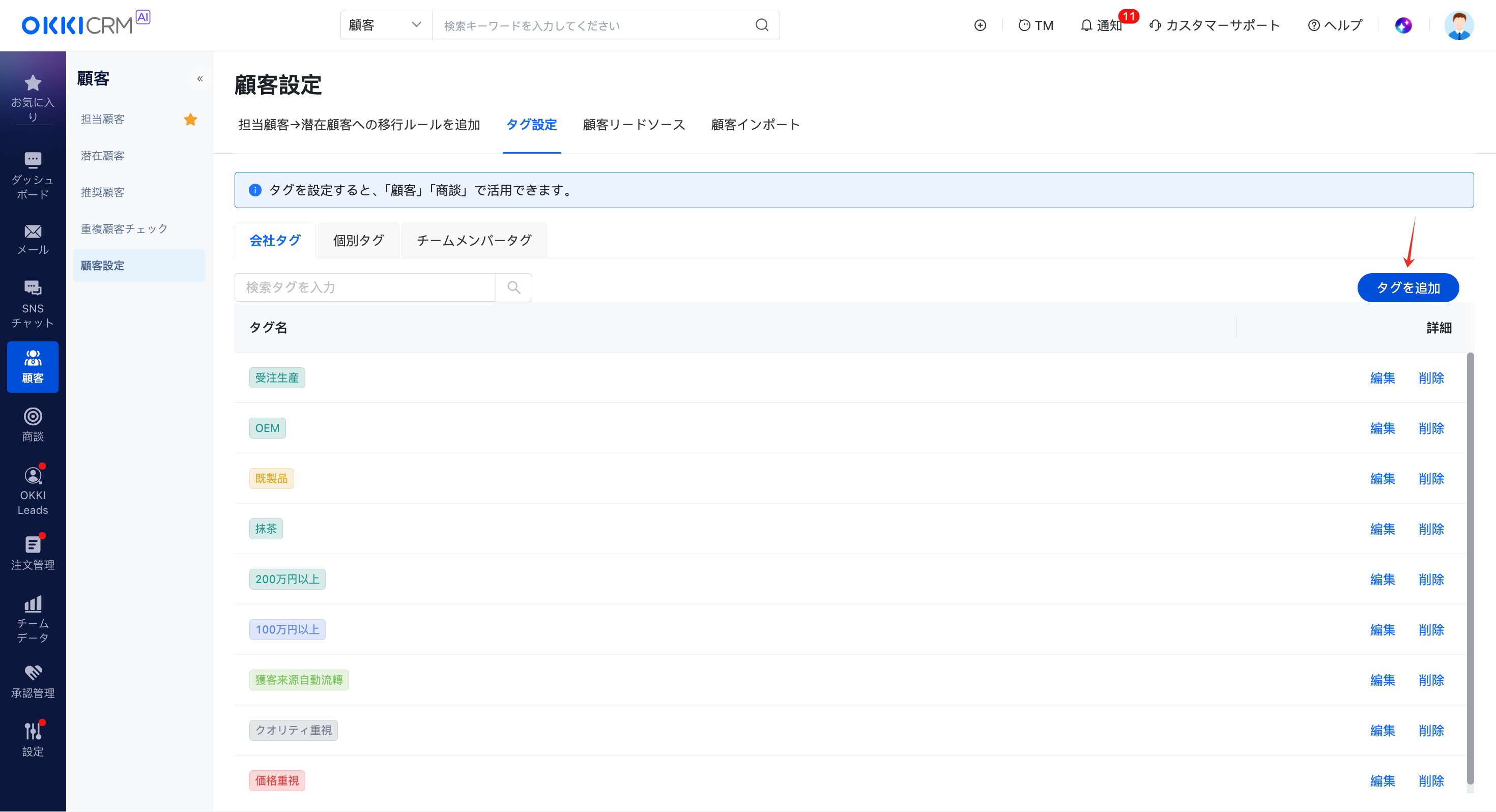Click the 通知 bell icon

(1086, 25)
